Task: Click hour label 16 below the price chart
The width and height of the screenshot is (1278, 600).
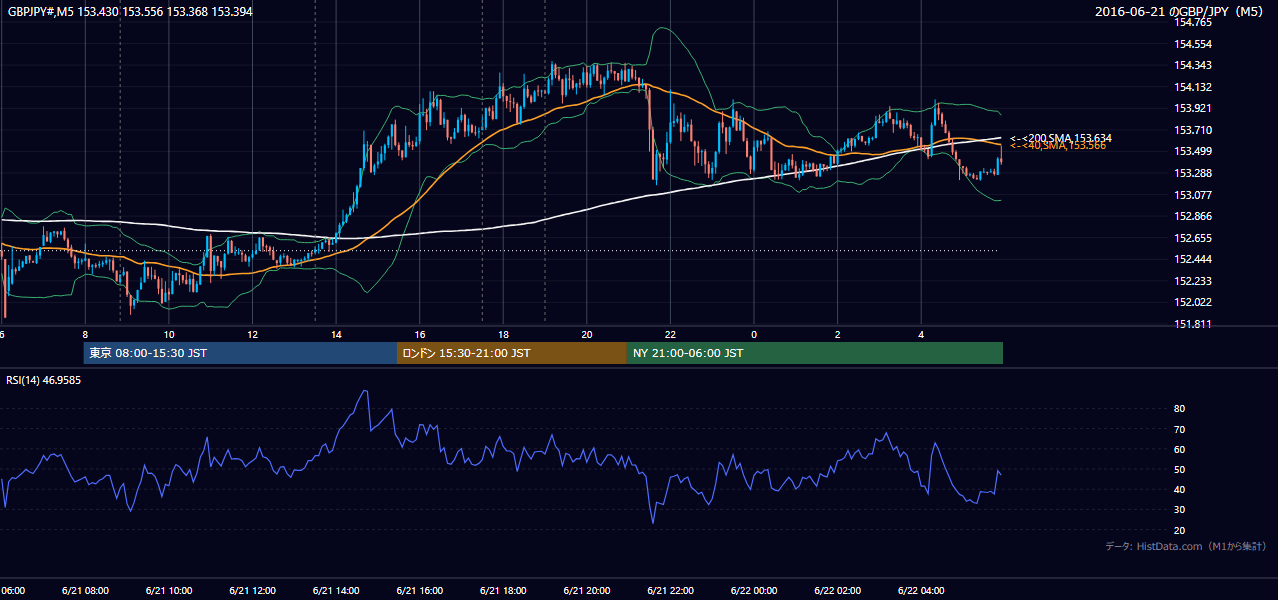Action: point(420,334)
